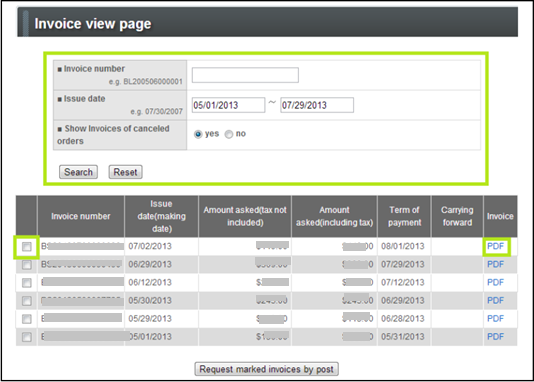Focus the Invoice number input field
The width and height of the screenshot is (534, 382).
tap(245, 75)
